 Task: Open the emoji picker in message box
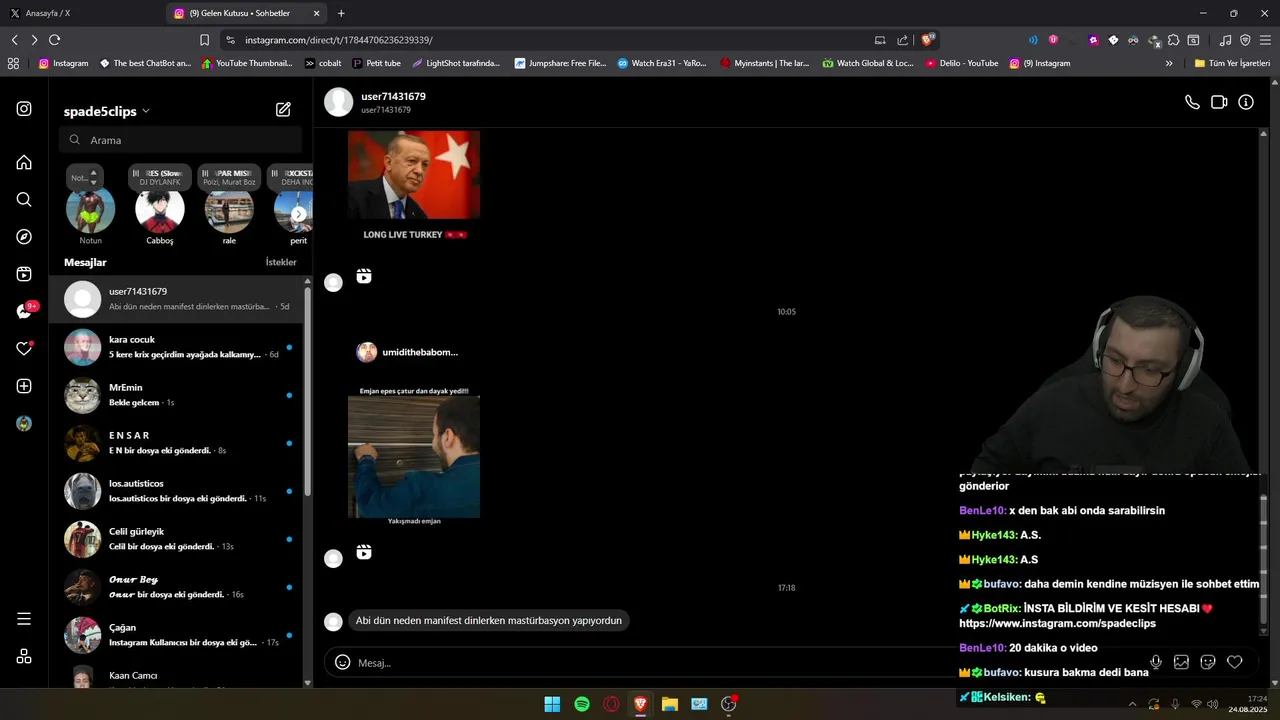pos(342,662)
